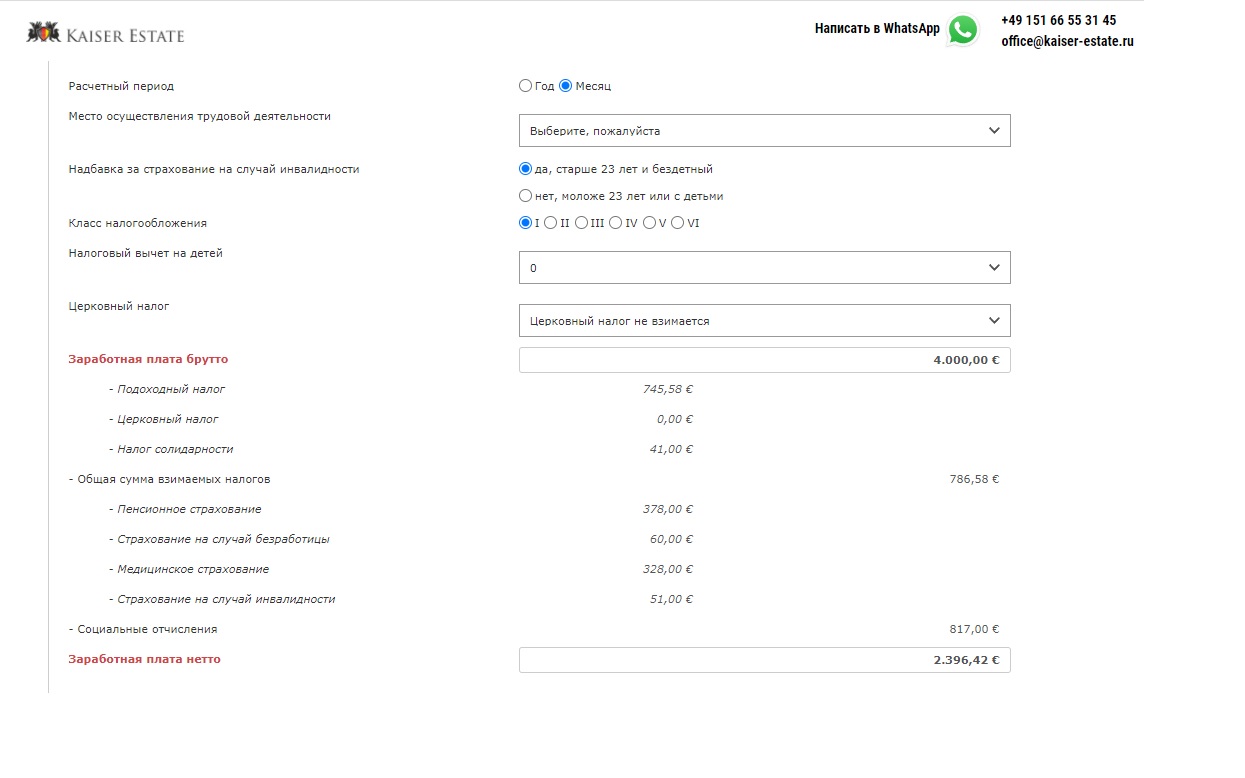Expand the child tax allowance dropdown
Image resolution: width=1245 pixels, height=778 pixels.
point(764,268)
